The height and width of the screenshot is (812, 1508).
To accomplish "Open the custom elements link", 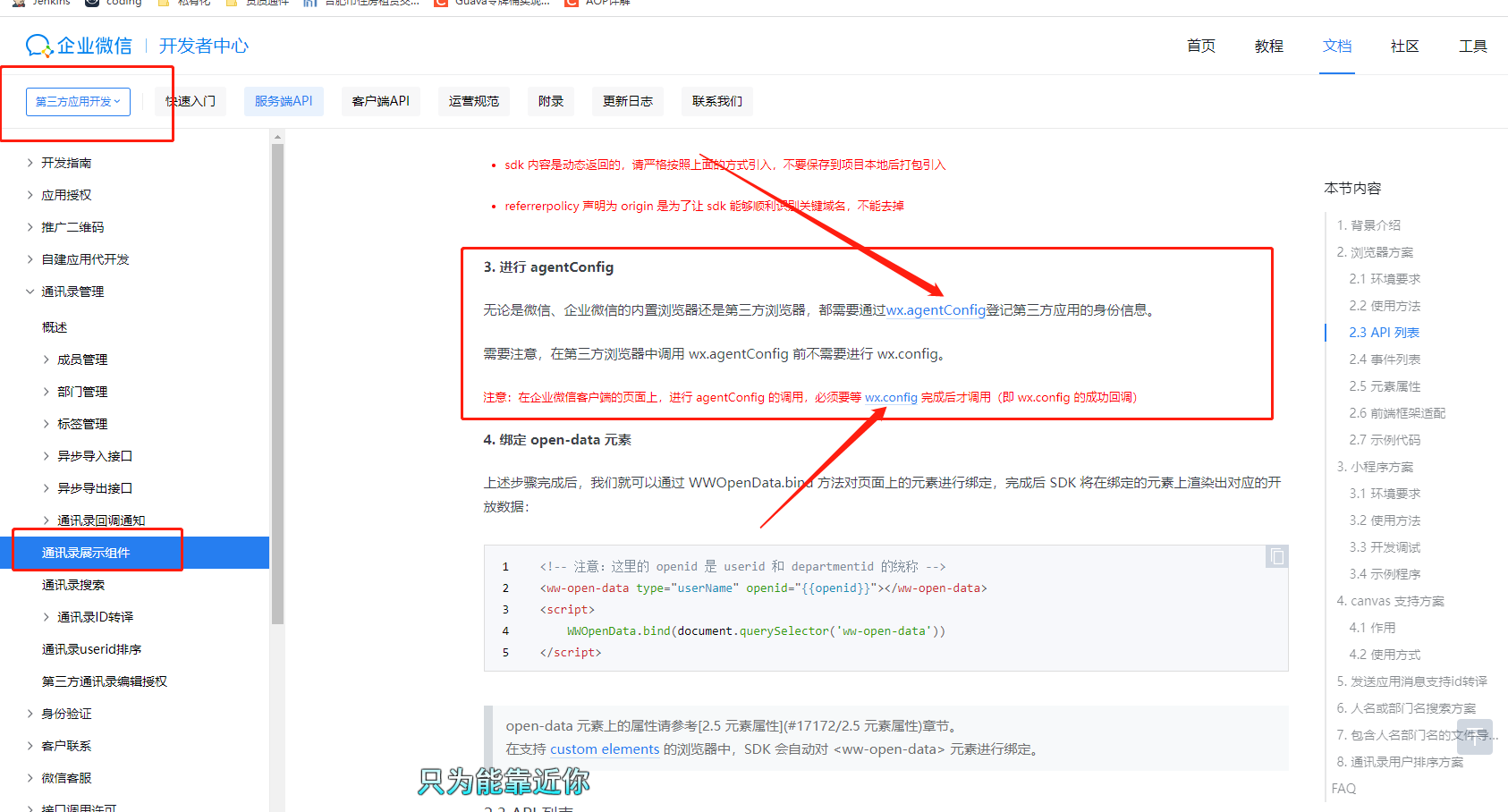I will pyautogui.click(x=605, y=749).
